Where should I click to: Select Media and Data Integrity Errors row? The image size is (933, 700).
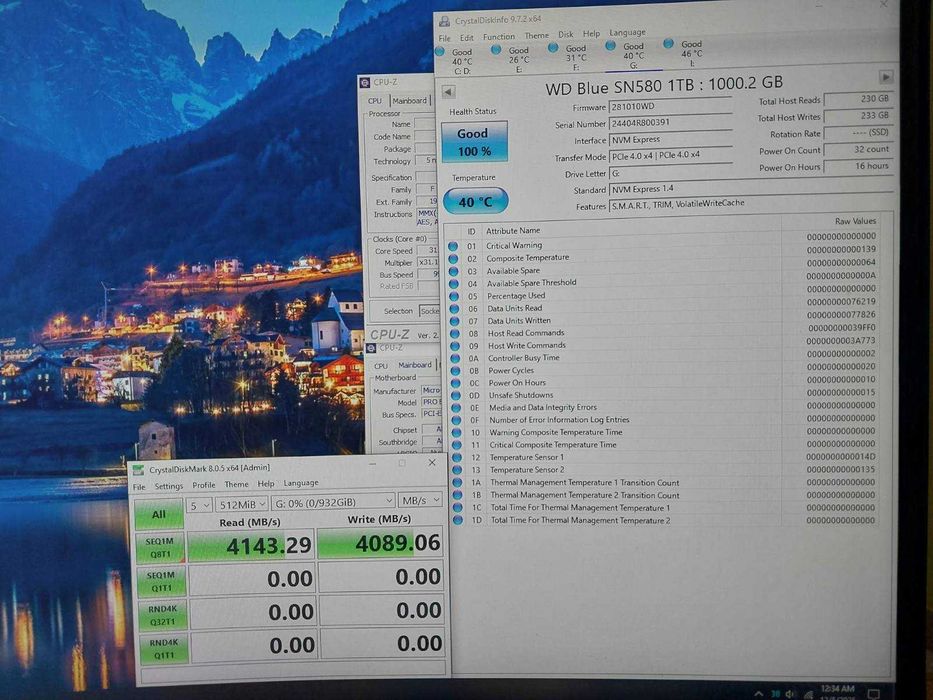663,407
